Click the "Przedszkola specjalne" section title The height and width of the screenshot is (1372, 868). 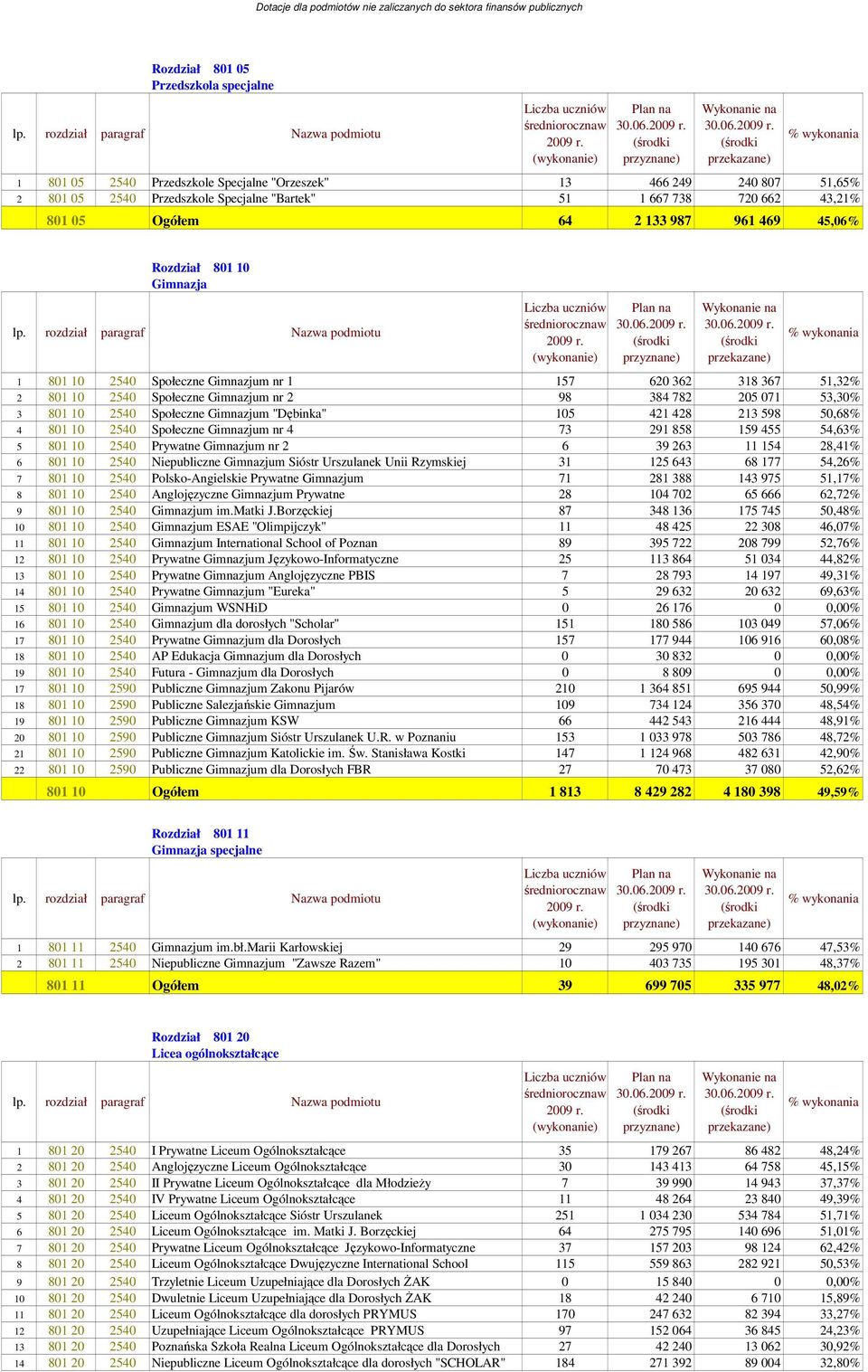pos(212,85)
